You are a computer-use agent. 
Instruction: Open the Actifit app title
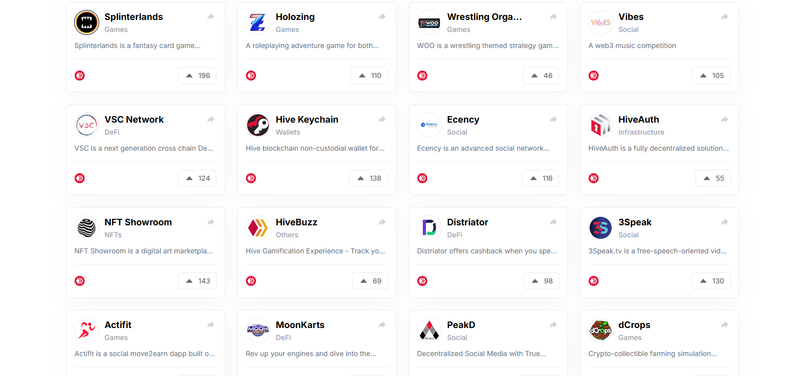click(118, 325)
